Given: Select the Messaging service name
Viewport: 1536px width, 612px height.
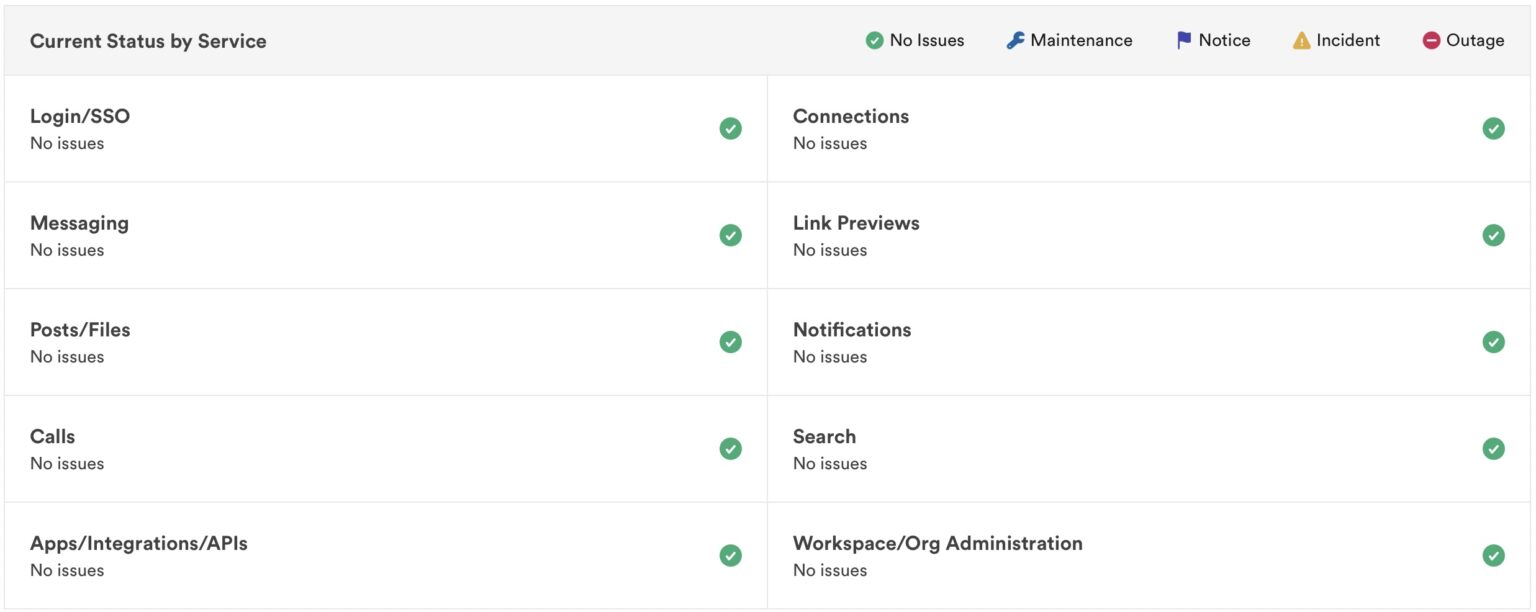Looking at the screenshot, I should point(79,223).
